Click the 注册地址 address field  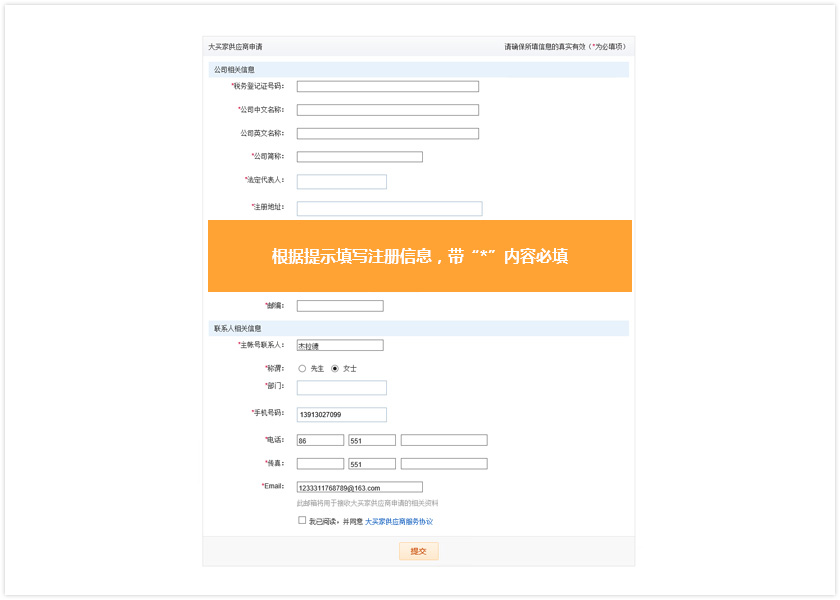click(389, 208)
